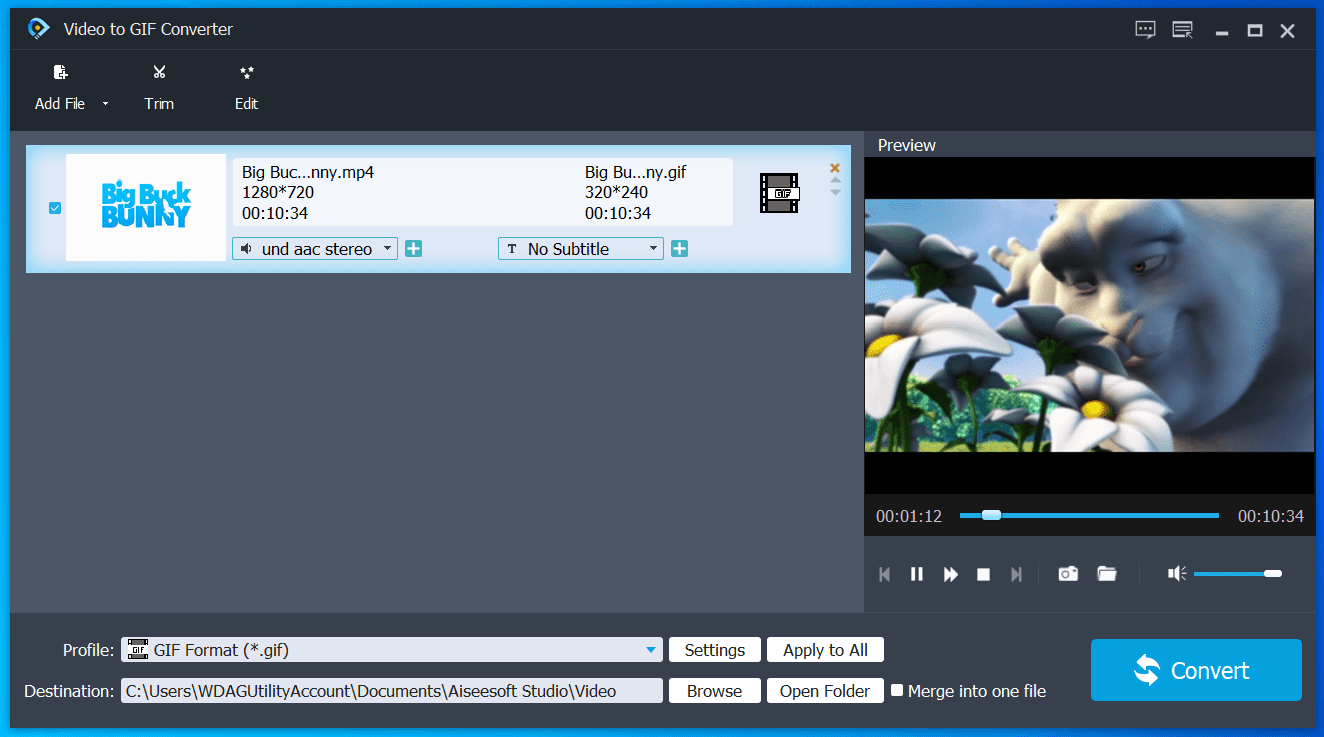Fast forward the preview
This screenshot has width=1324, height=737.
coord(951,574)
